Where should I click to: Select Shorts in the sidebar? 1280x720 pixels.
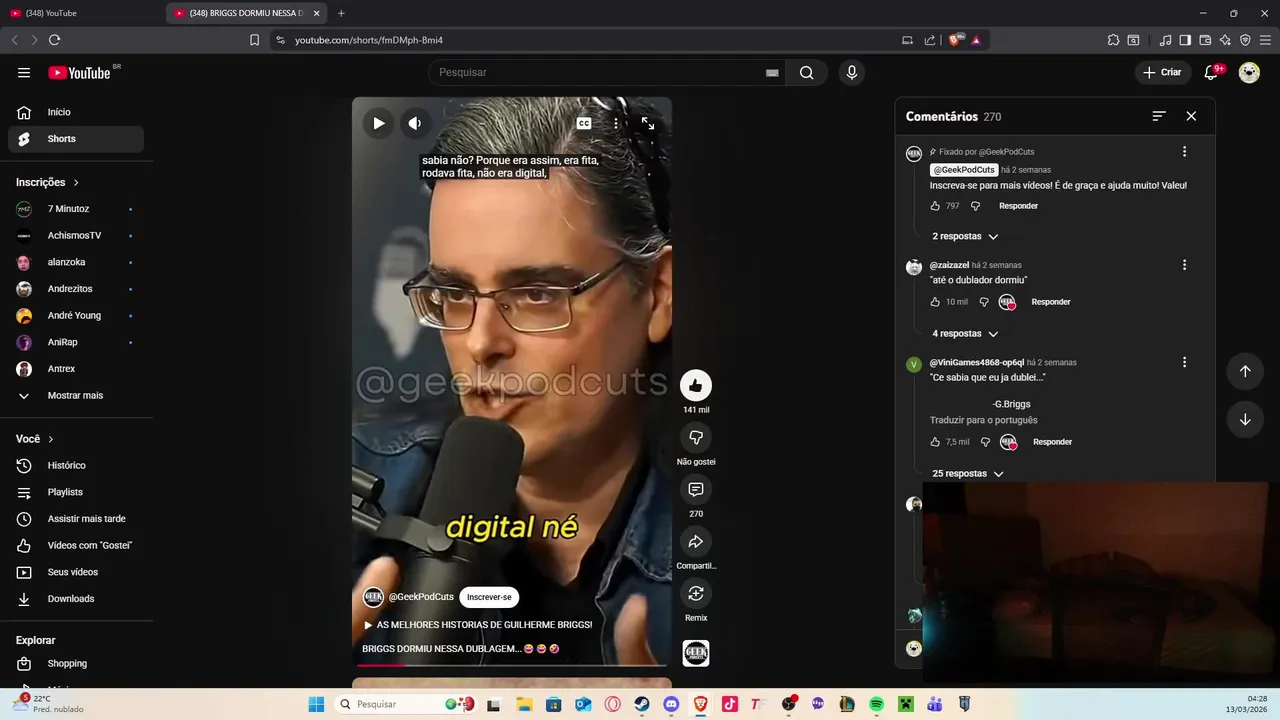point(76,139)
